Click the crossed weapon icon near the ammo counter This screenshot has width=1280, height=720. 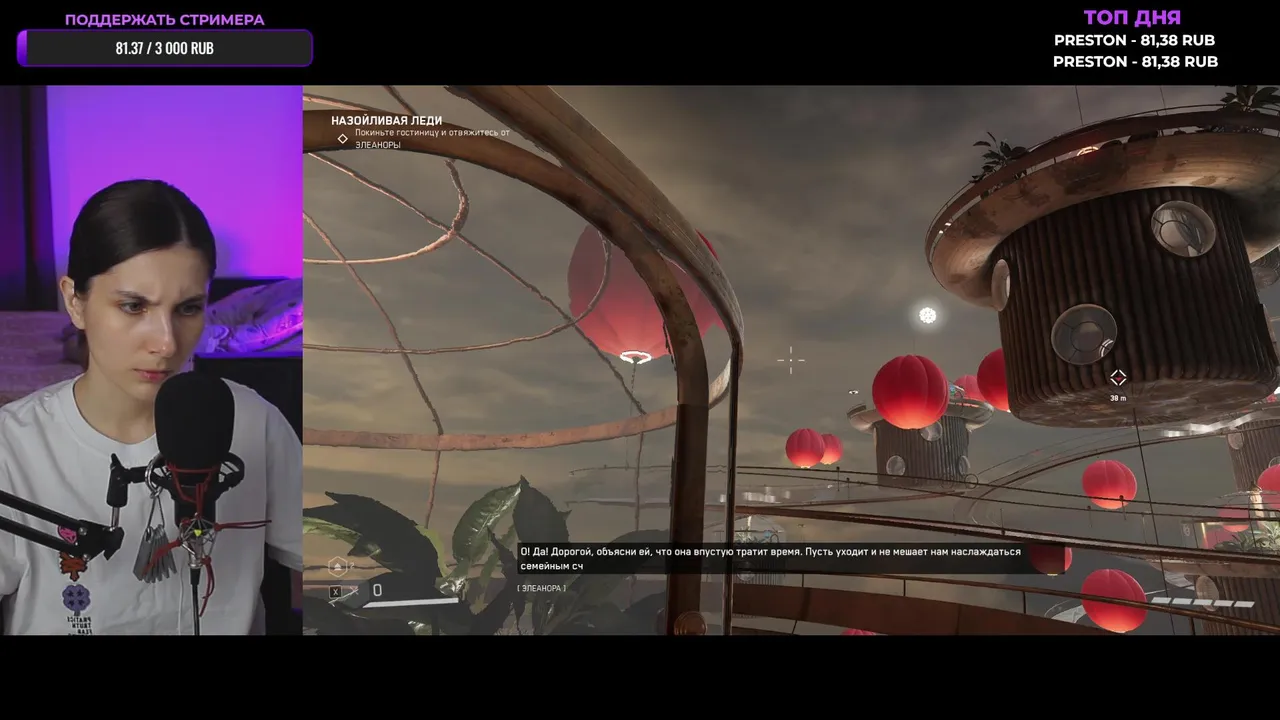(353, 592)
